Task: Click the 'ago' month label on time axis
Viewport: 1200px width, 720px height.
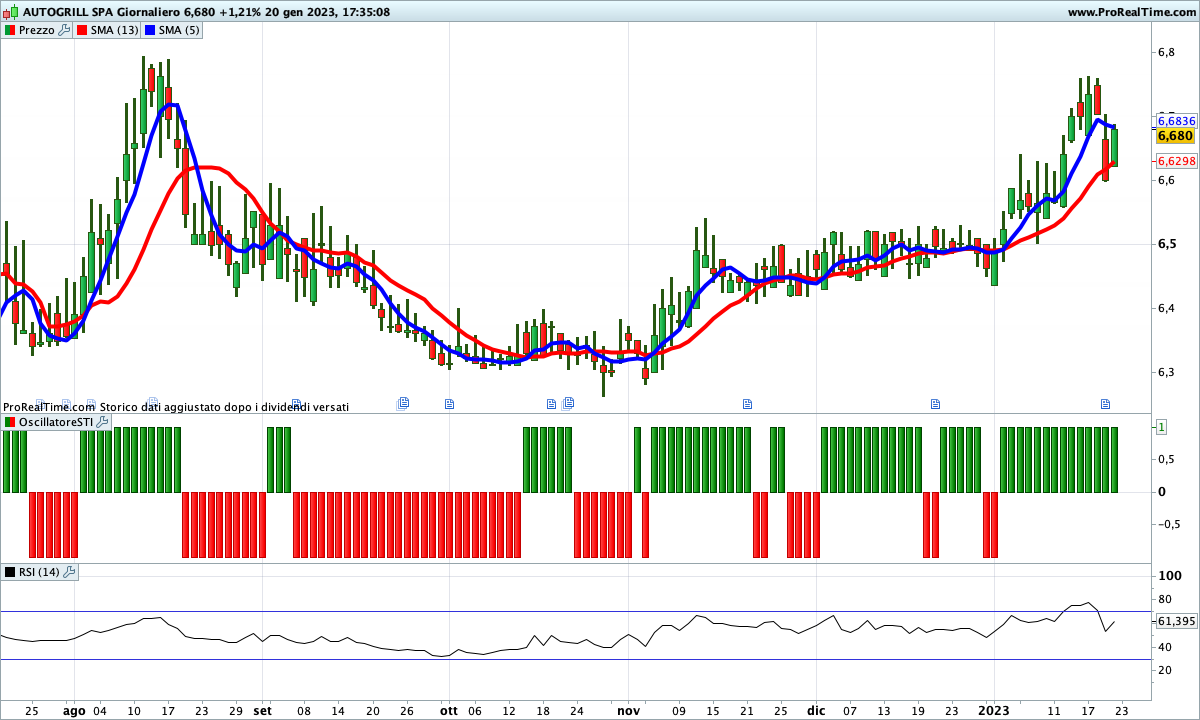Action: pyautogui.click(x=75, y=711)
